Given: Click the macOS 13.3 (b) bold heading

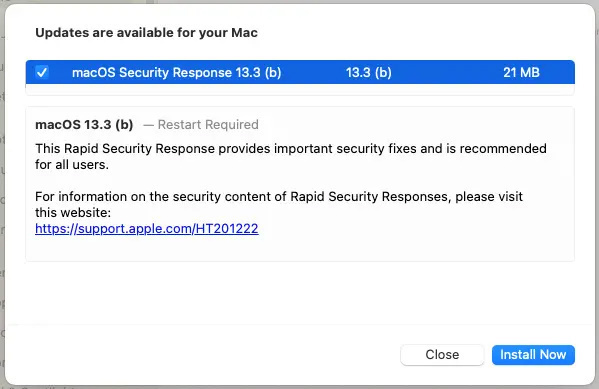Looking at the screenshot, I should click(84, 125).
